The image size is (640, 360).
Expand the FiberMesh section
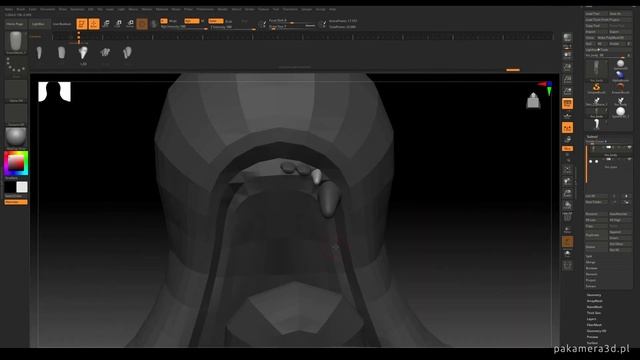point(594,325)
